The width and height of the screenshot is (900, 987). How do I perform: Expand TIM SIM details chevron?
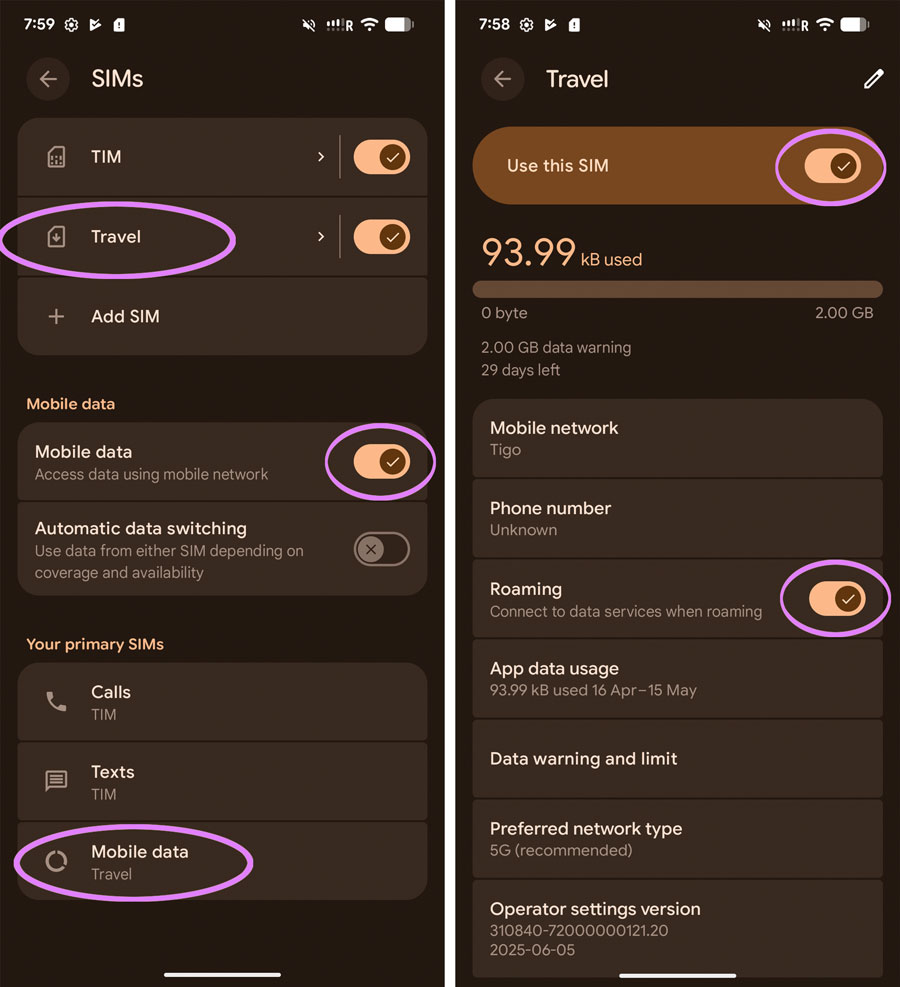pyautogui.click(x=321, y=157)
